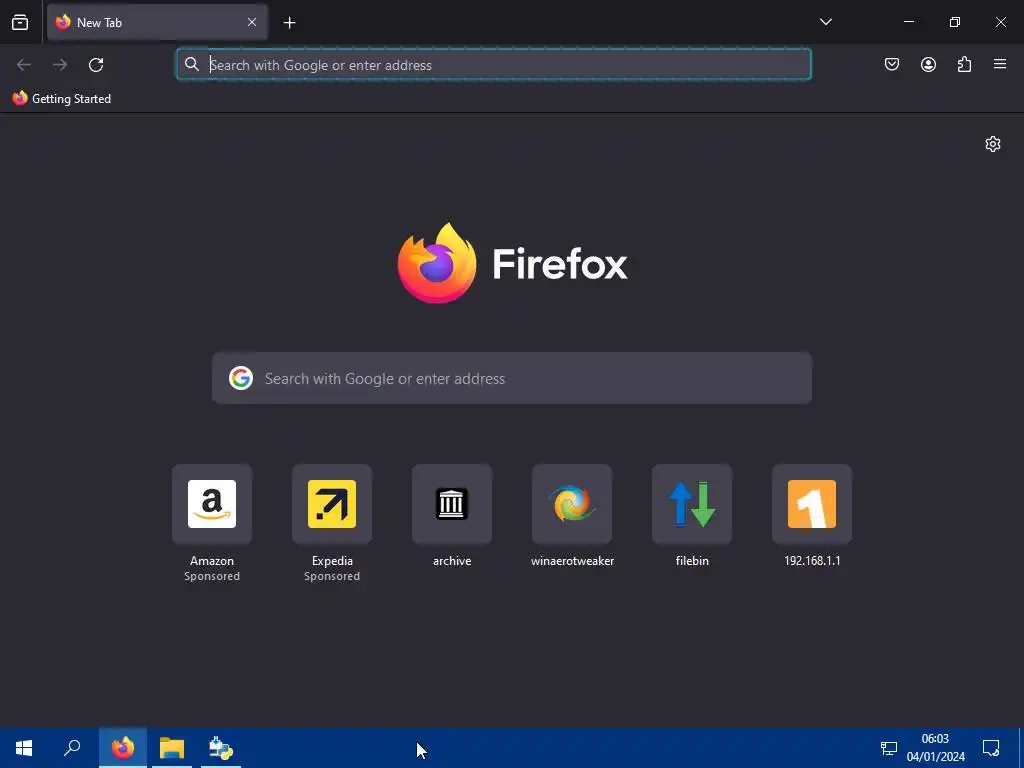Select the New Tab tab
The image size is (1024, 768).
tap(157, 22)
